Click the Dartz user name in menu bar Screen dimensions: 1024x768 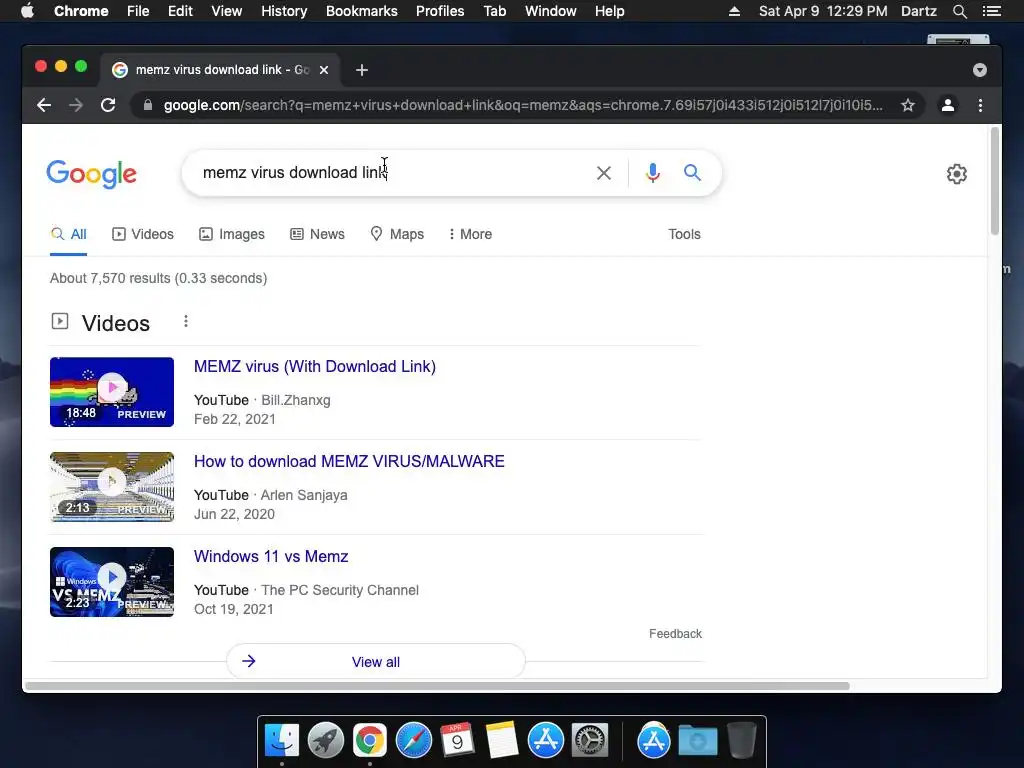tap(918, 11)
